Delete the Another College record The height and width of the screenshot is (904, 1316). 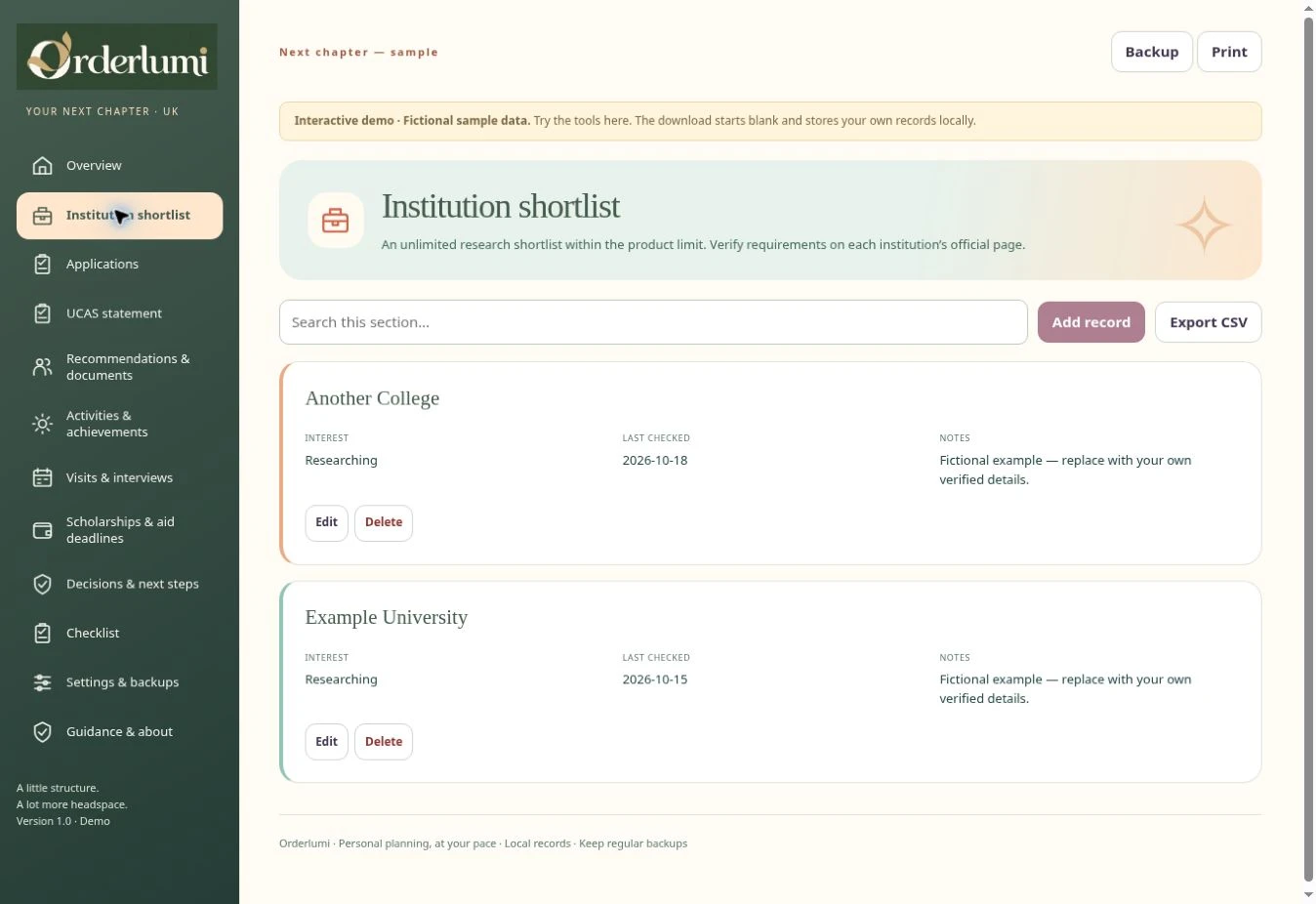pyautogui.click(x=384, y=522)
